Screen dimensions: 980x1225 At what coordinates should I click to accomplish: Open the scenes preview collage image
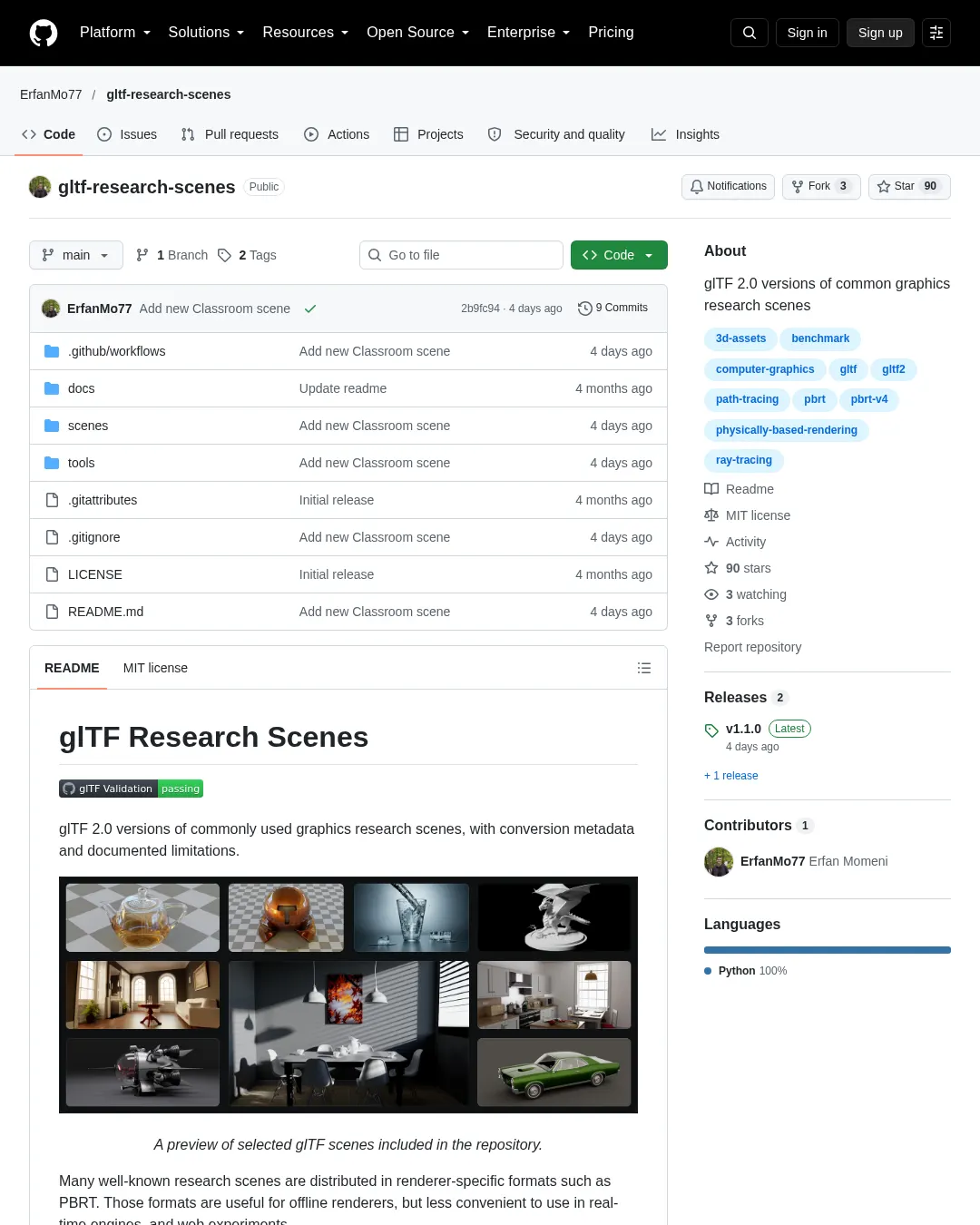348,995
